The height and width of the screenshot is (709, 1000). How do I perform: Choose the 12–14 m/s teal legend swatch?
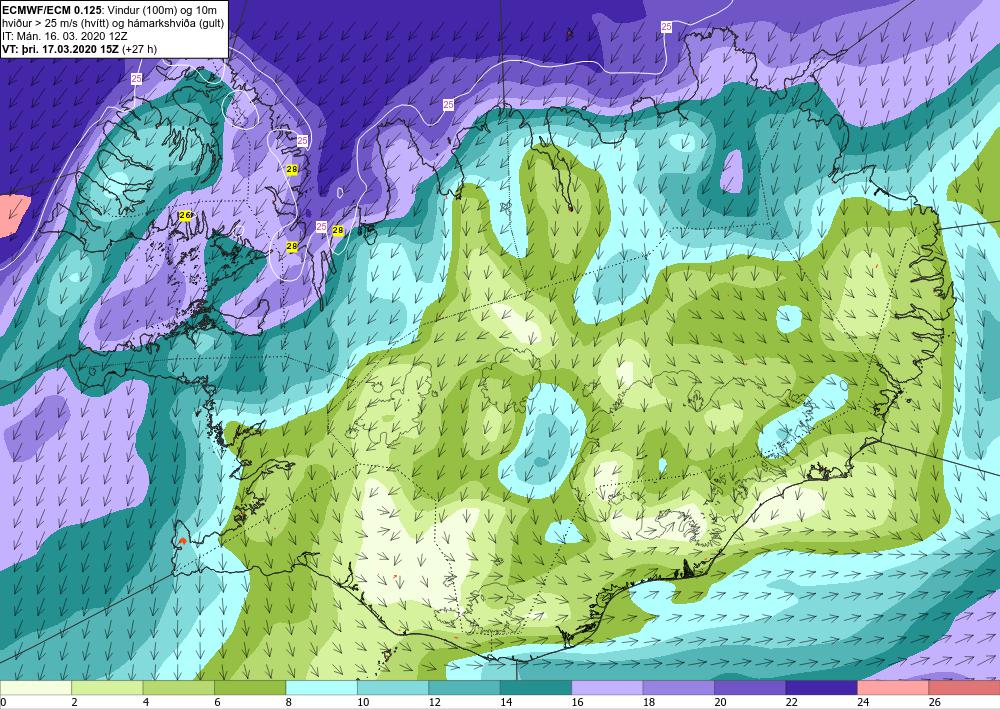coord(464,687)
